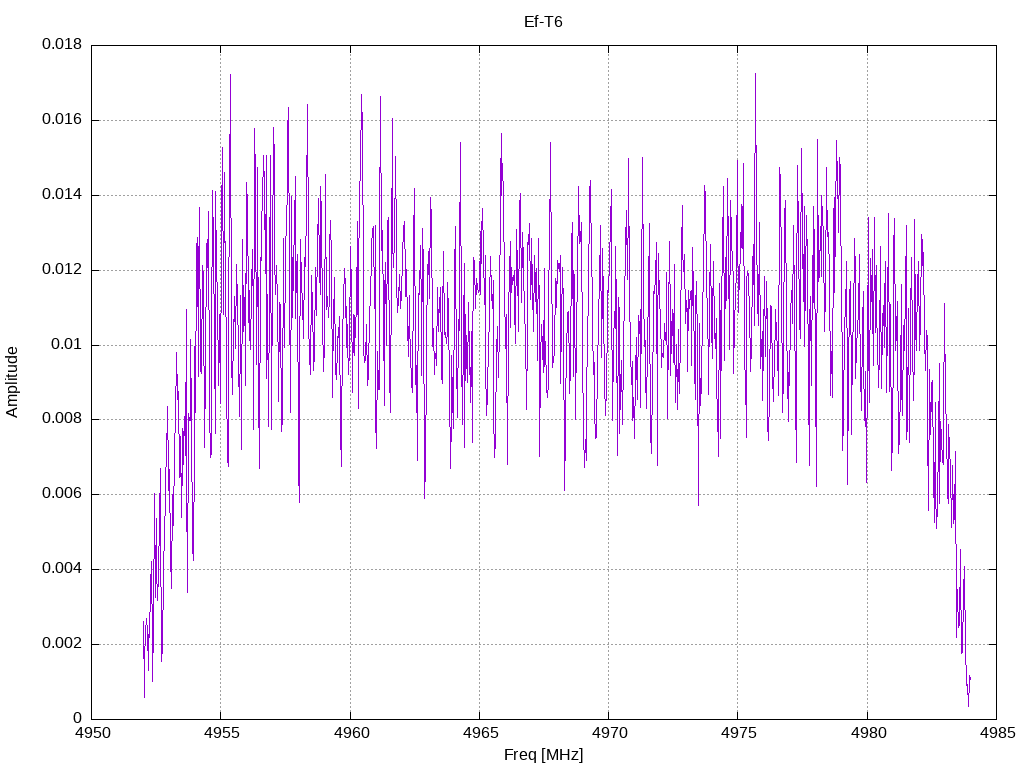Click the 0.018 y-axis tick label
The image size is (1024, 768).
pos(62,44)
